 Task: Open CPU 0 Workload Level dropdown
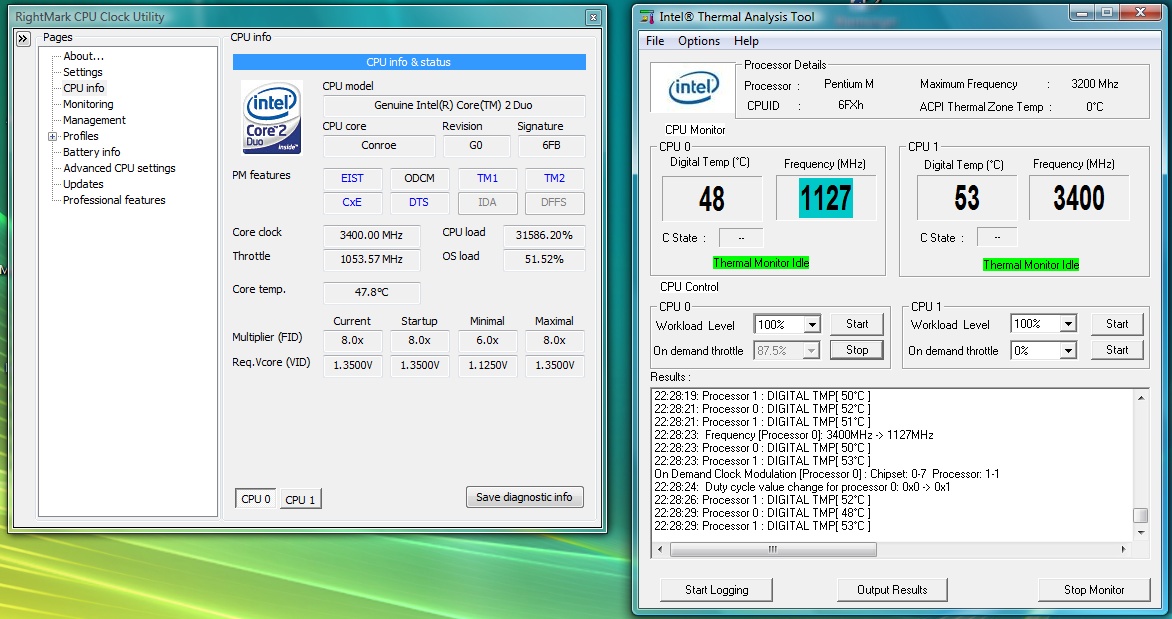(812, 324)
